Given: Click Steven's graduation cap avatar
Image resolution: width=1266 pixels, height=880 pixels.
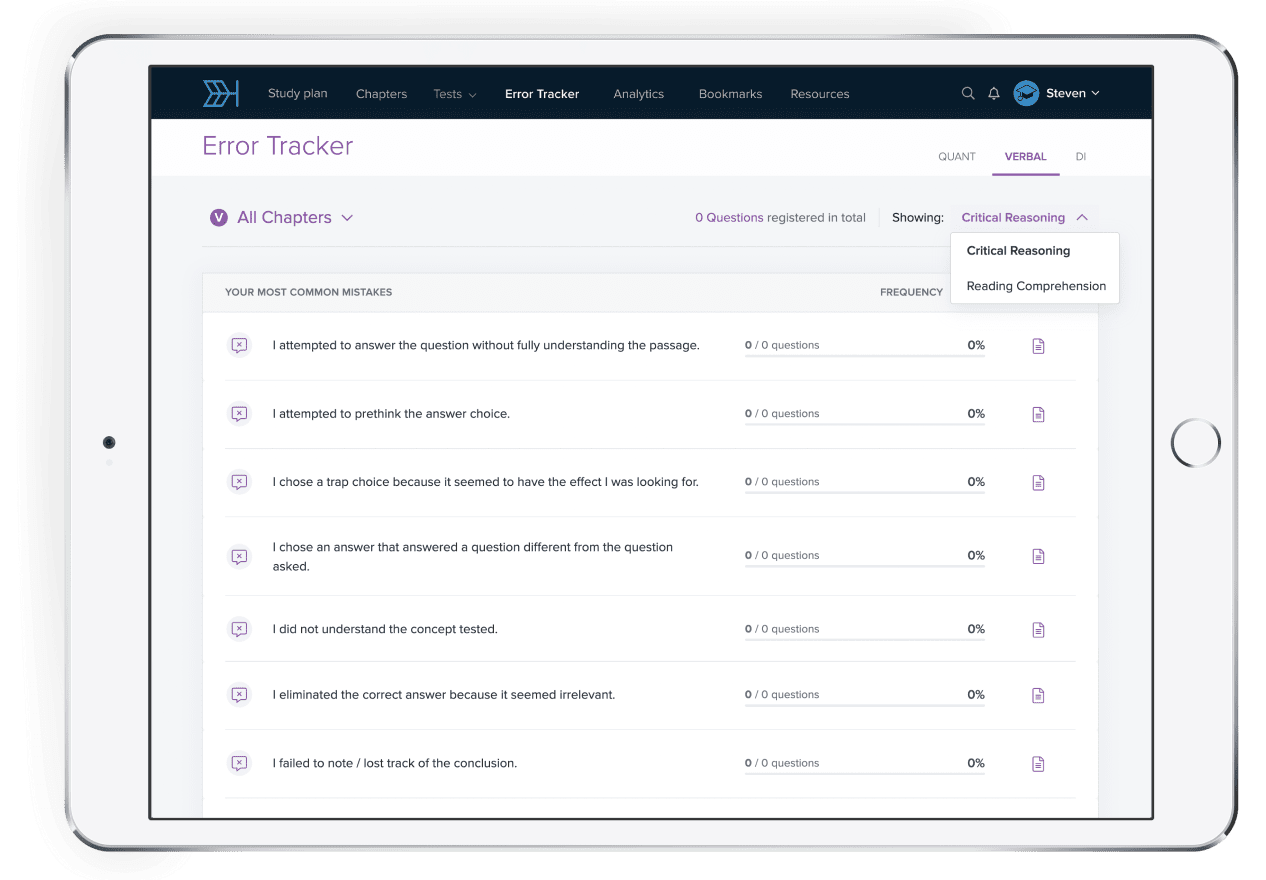Looking at the screenshot, I should pos(1026,94).
